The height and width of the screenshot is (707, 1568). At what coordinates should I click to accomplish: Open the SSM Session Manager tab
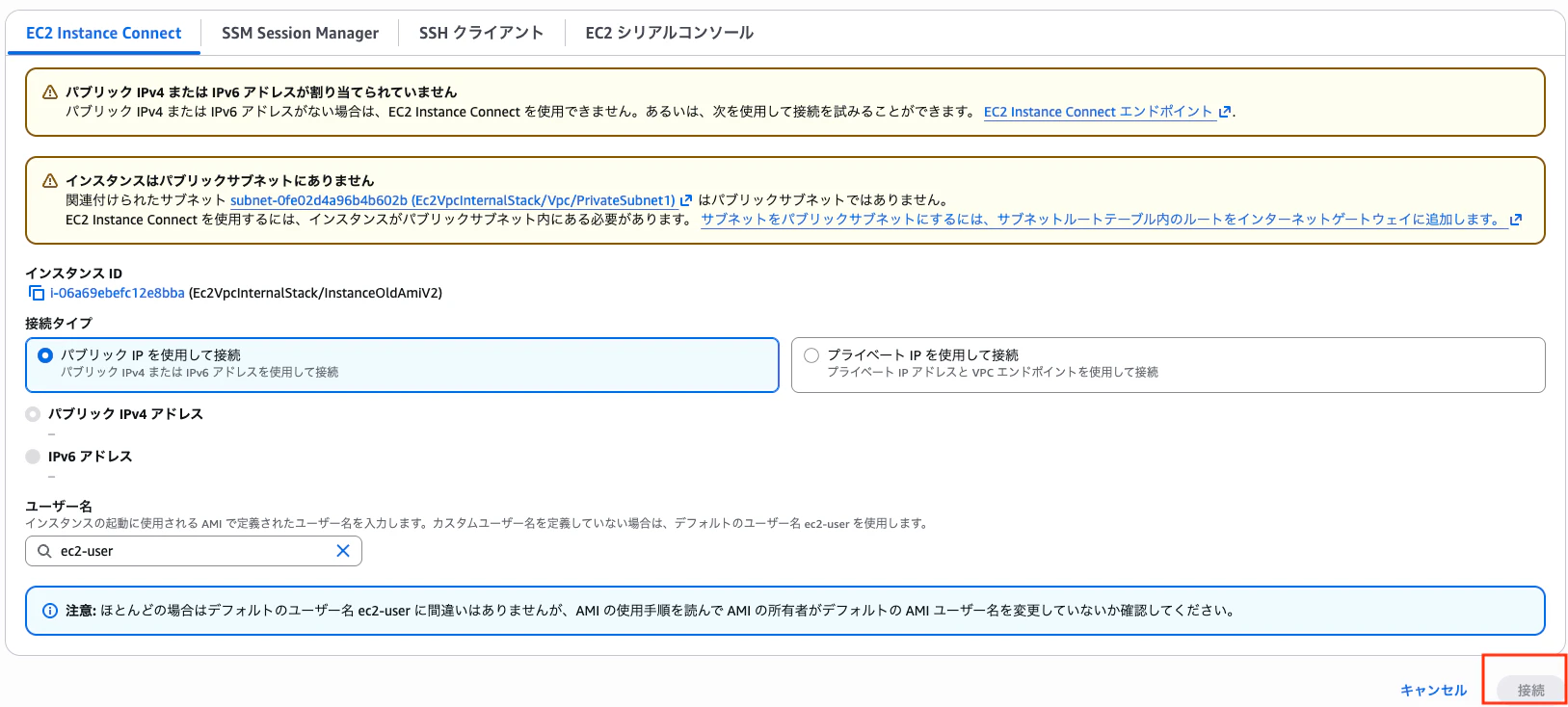coord(300,33)
